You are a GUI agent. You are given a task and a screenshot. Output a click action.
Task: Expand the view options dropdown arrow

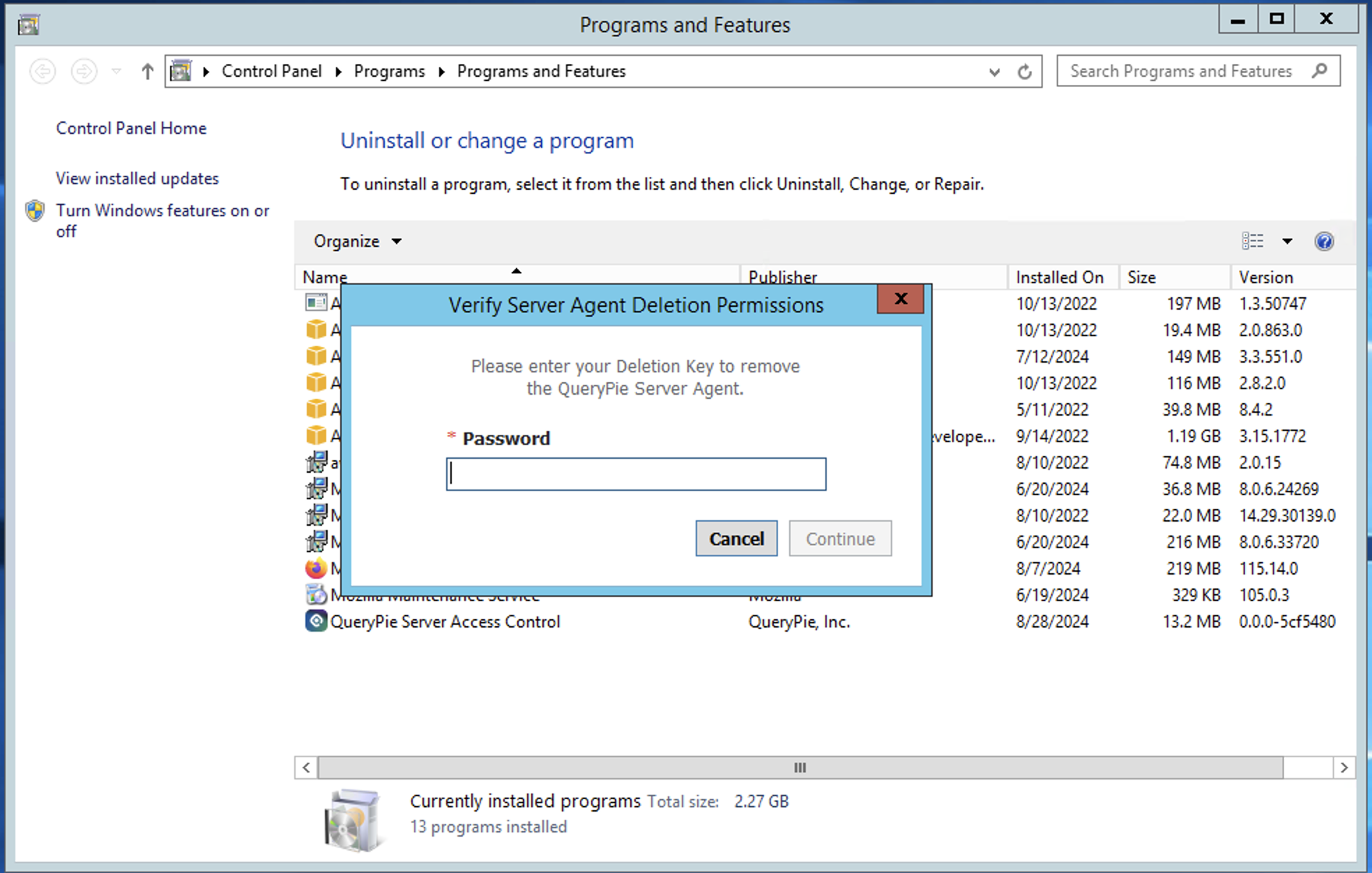click(1287, 241)
